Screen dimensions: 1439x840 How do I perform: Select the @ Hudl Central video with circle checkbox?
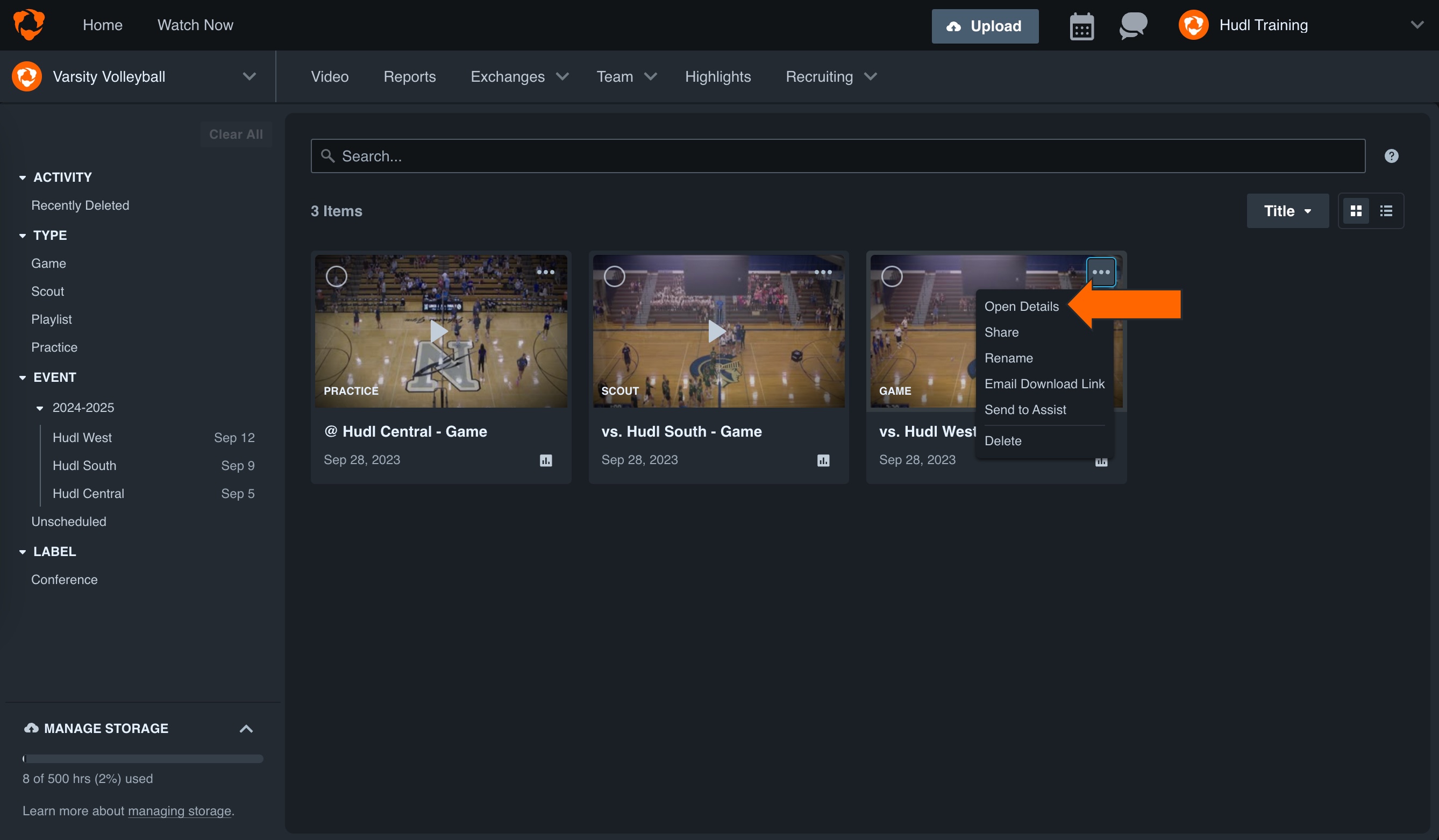[x=336, y=276]
